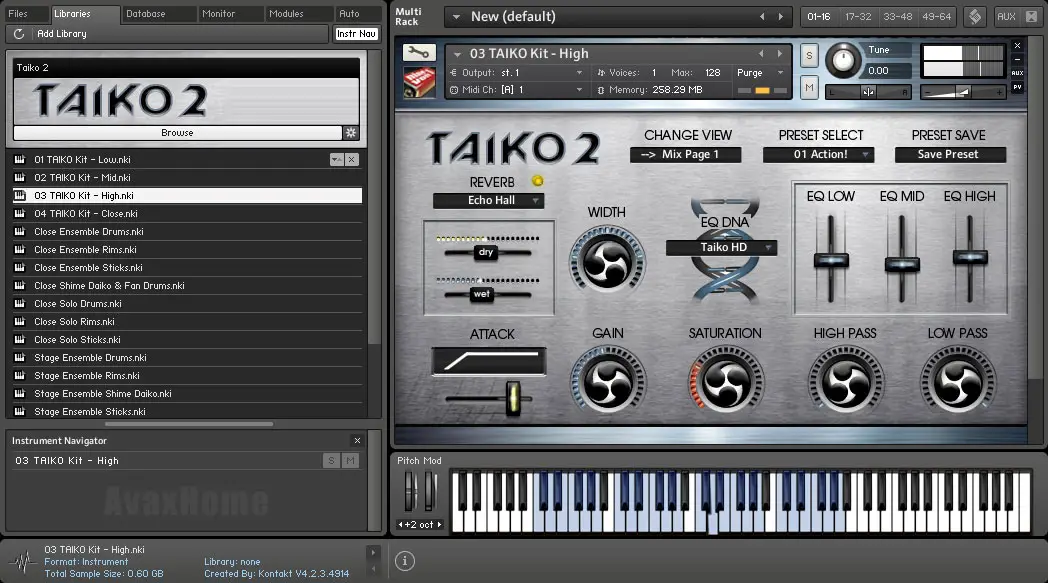Click the info icon in the status bar
The image size is (1048, 583).
click(x=404, y=561)
